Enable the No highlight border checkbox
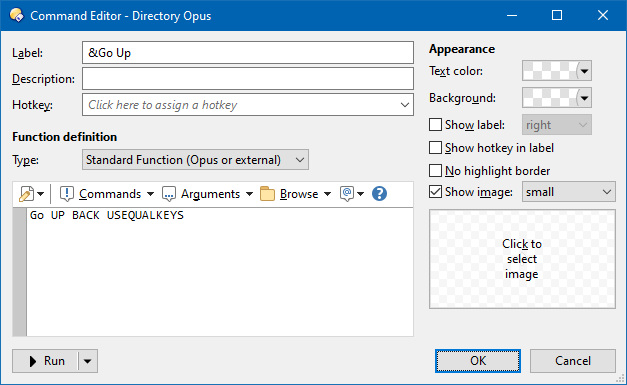 click(x=435, y=171)
